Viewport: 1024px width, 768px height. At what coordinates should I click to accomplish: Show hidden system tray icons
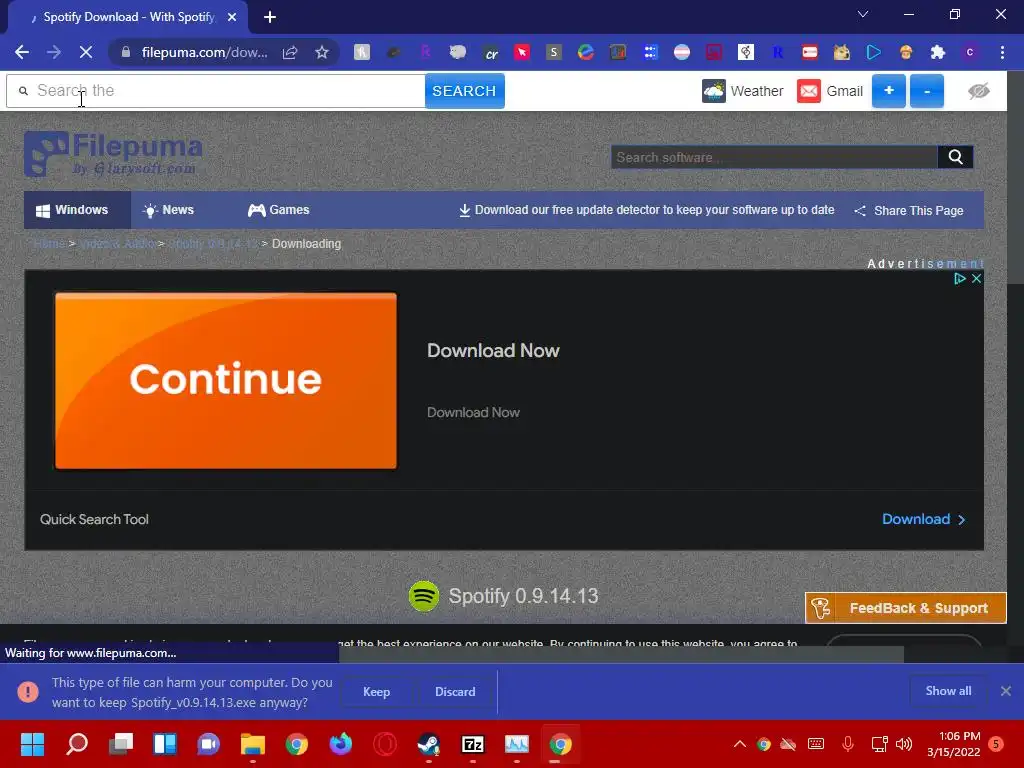point(739,744)
